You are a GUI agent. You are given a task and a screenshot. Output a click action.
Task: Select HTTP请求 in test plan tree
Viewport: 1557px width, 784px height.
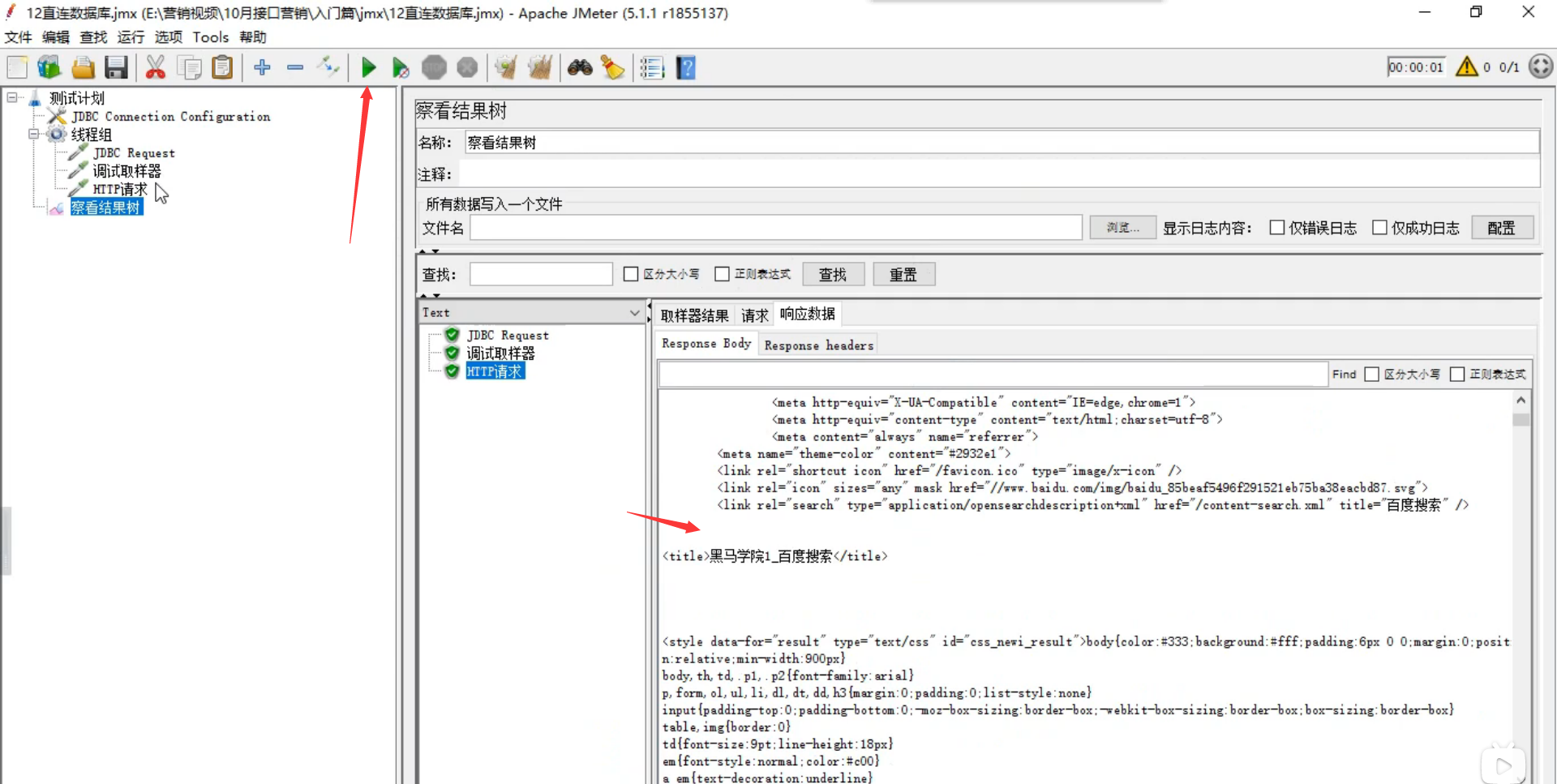tap(120, 189)
